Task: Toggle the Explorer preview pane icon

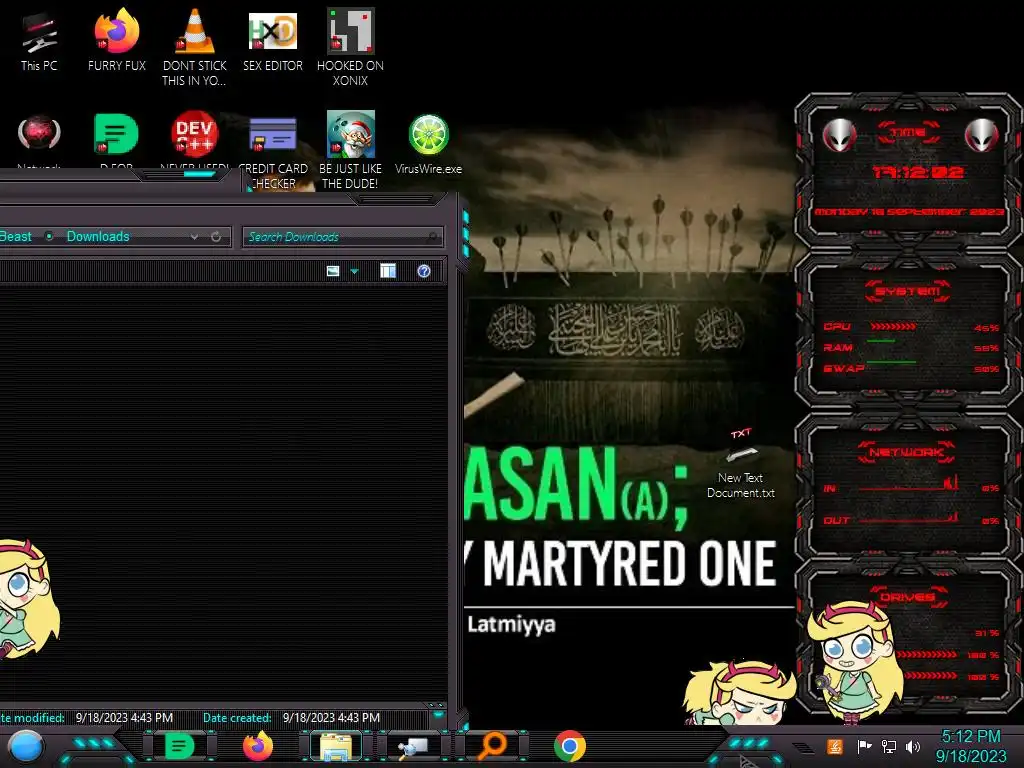Action: pos(388,271)
